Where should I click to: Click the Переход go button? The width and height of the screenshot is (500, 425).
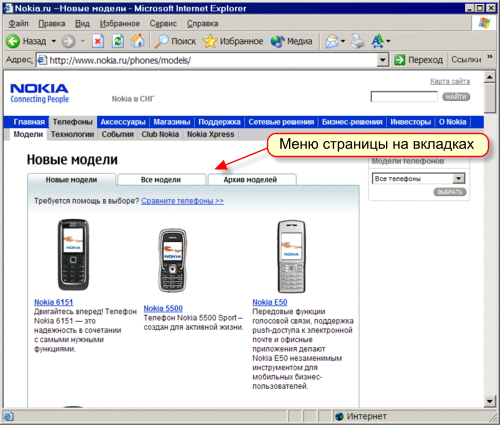[419, 60]
